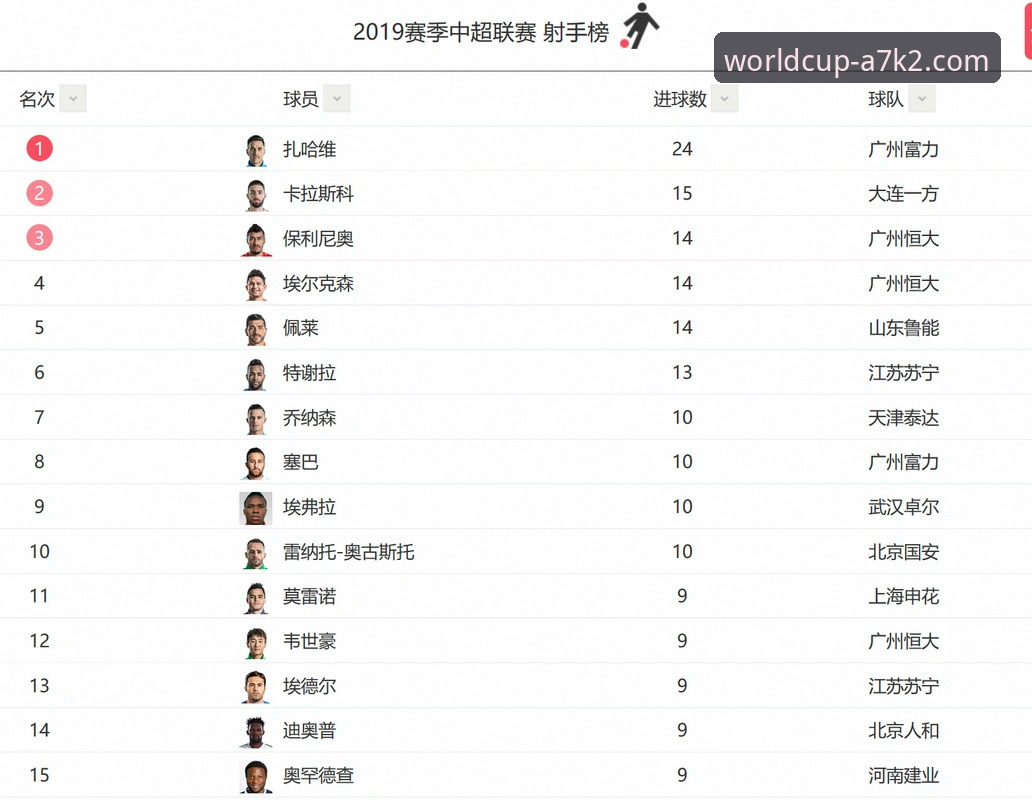Viewport: 1032px width, 800px height.
Task: Click 扎哈维's player avatar
Action: click(256, 151)
